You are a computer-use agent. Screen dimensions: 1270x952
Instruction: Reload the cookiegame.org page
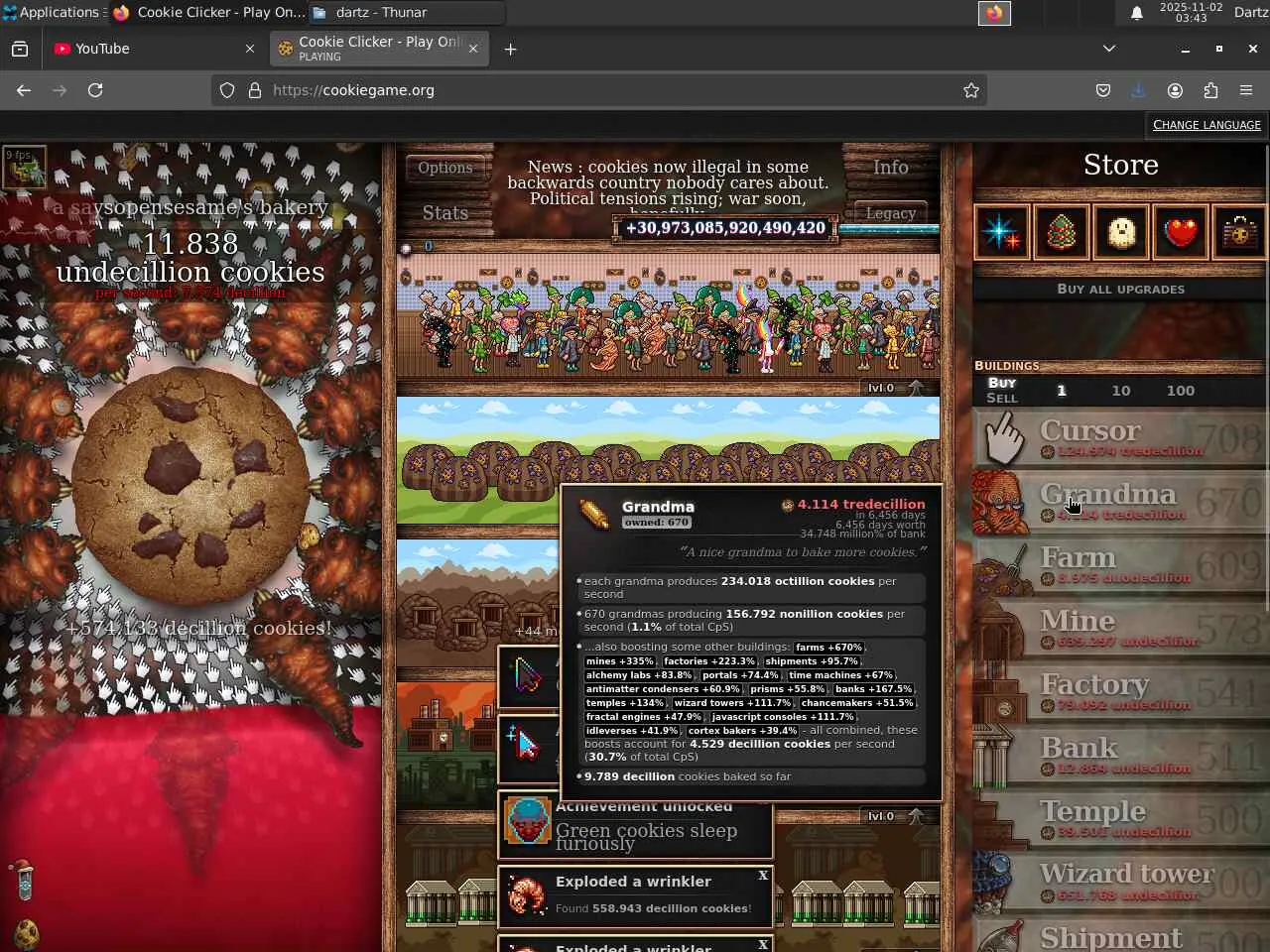(x=95, y=90)
